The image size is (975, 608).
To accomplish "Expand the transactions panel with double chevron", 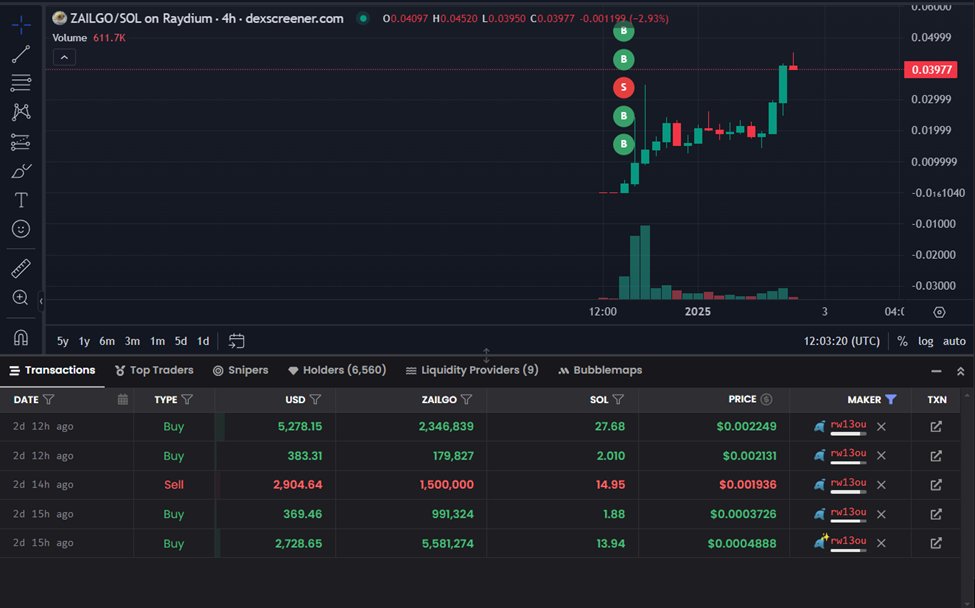I will coord(960,371).
